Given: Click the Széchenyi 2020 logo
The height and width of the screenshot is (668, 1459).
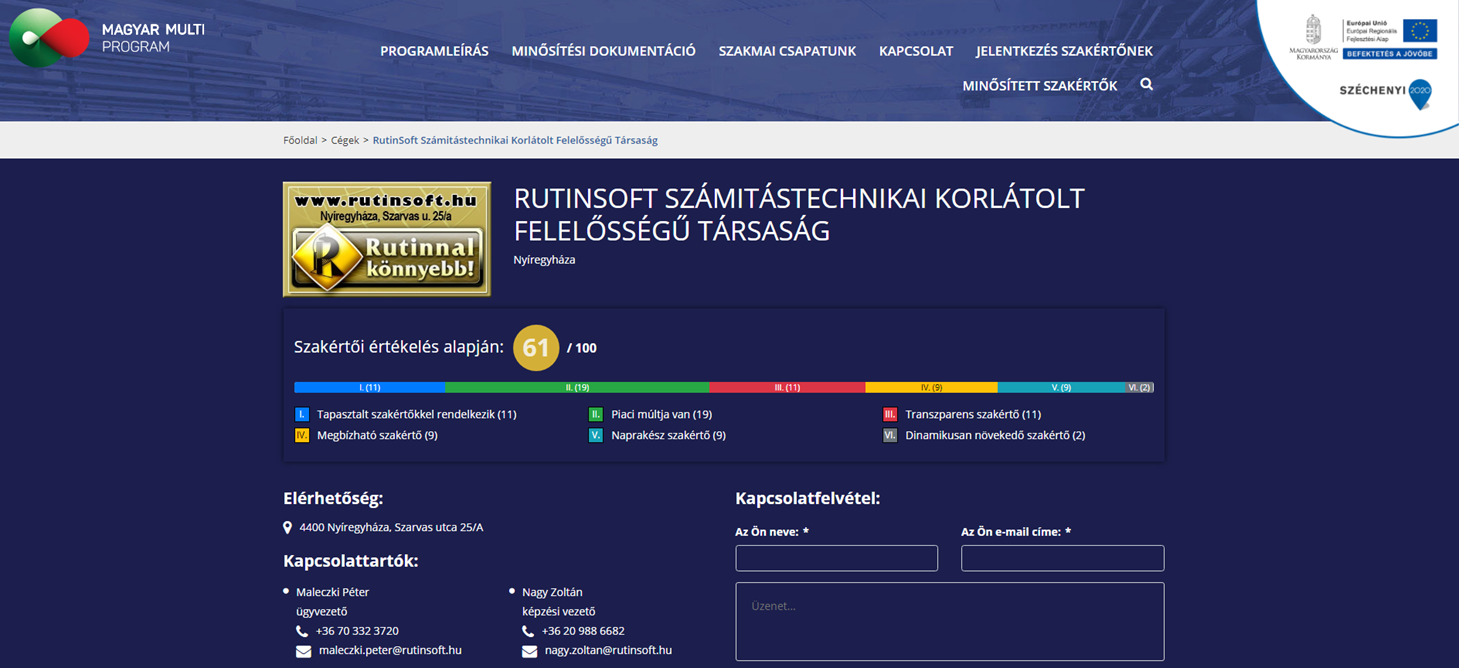Looking at the screenshot, I should [x=1386, y=93].
